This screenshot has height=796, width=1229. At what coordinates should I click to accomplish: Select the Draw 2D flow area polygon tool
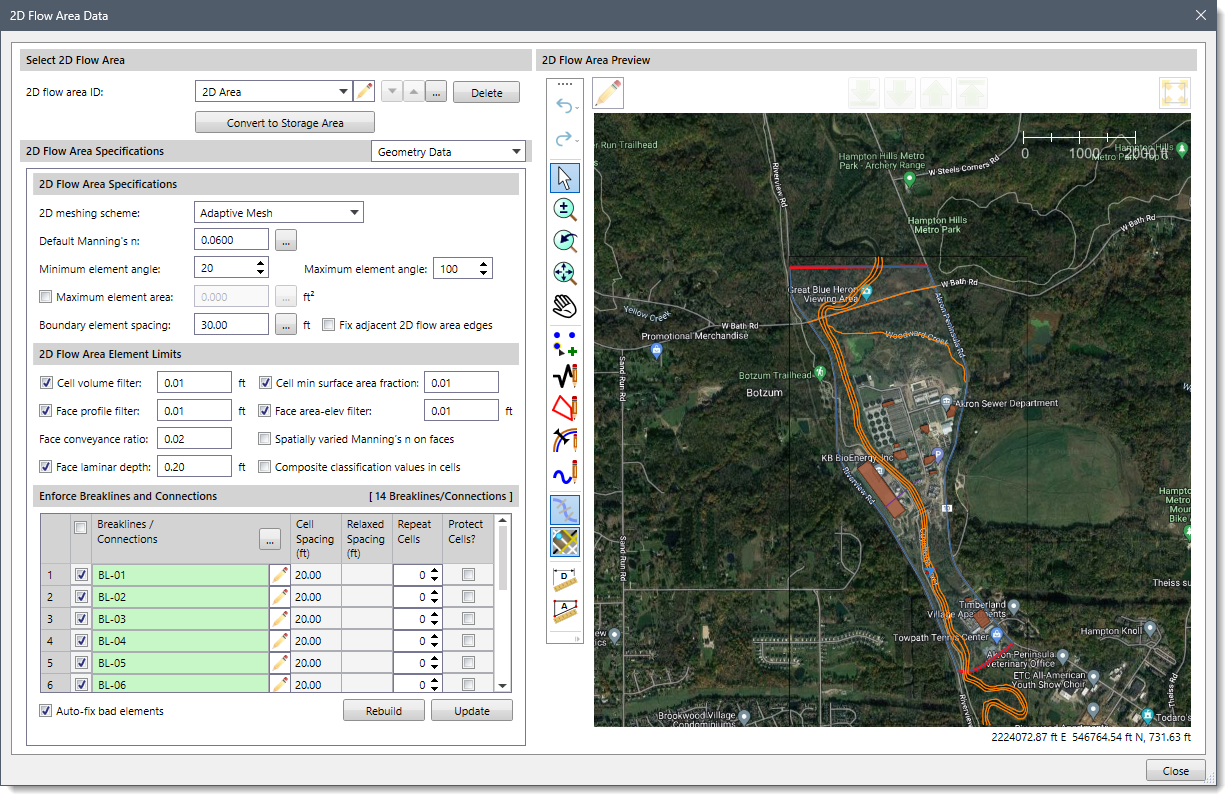(566, 408)
